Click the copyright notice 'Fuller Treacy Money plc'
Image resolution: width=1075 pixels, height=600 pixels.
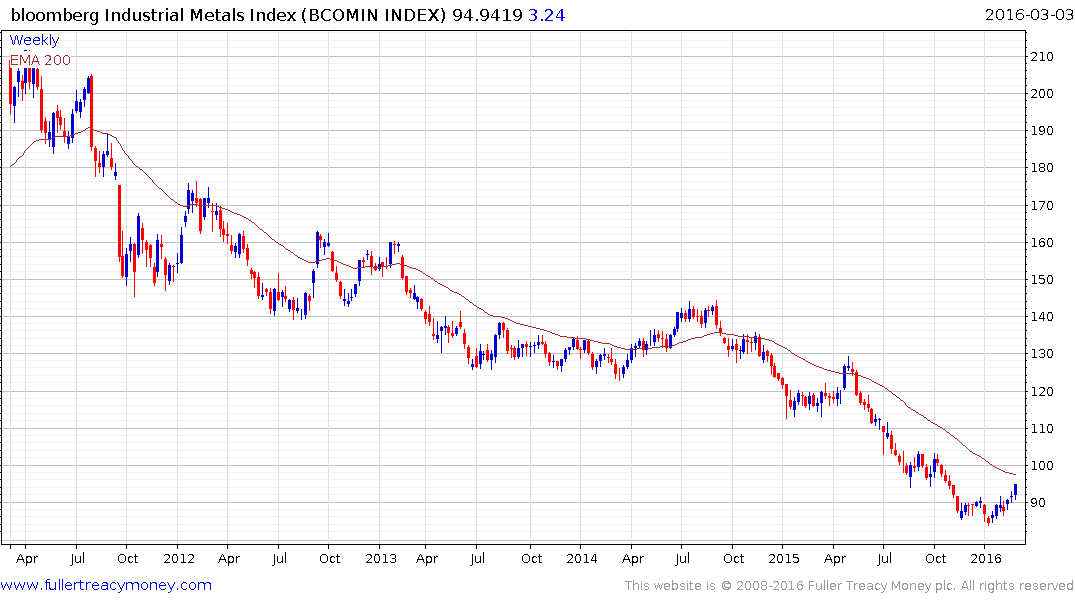tap(882, 586)
